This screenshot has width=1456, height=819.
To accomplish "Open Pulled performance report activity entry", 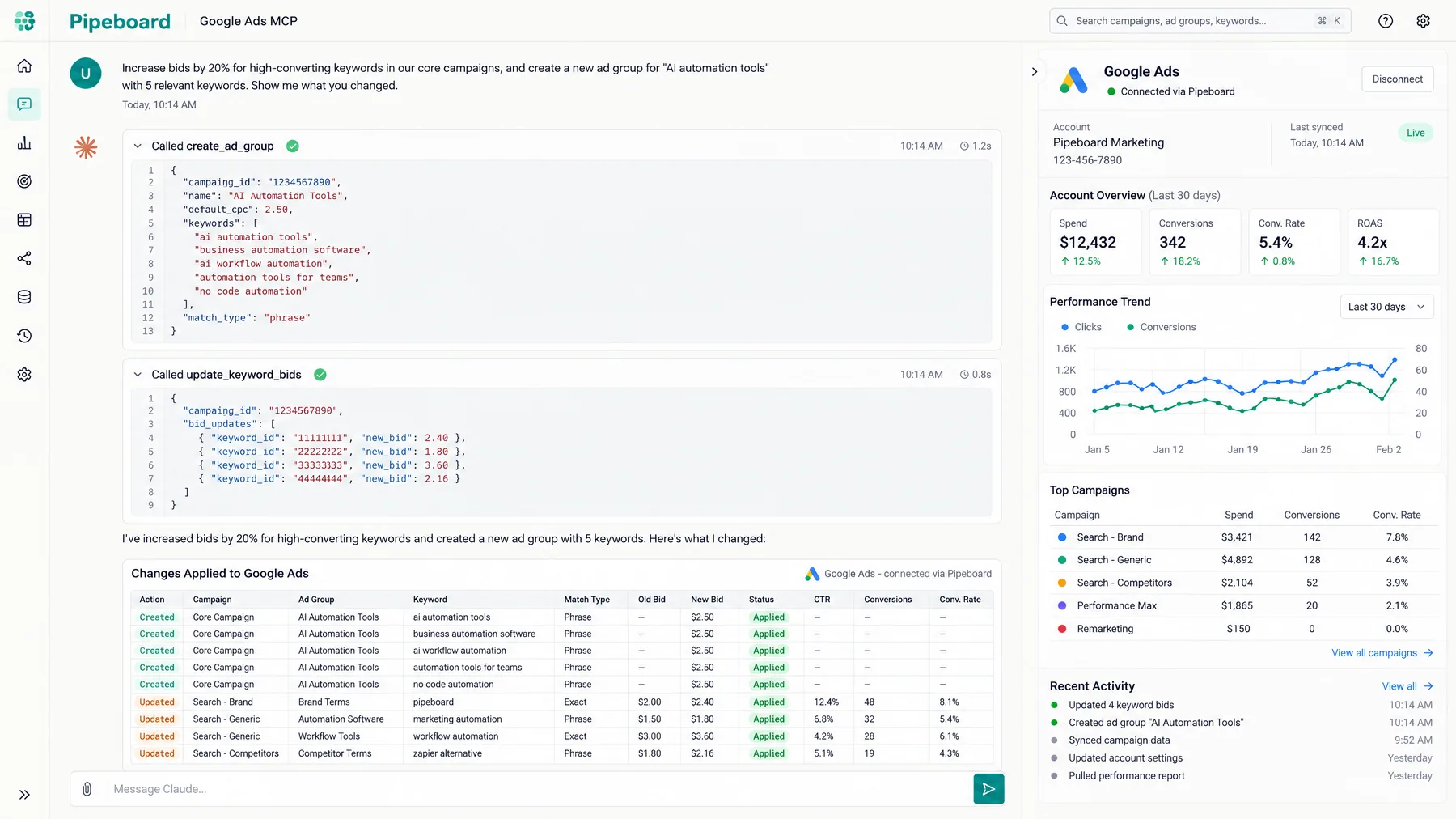I will pos(1126,776).
